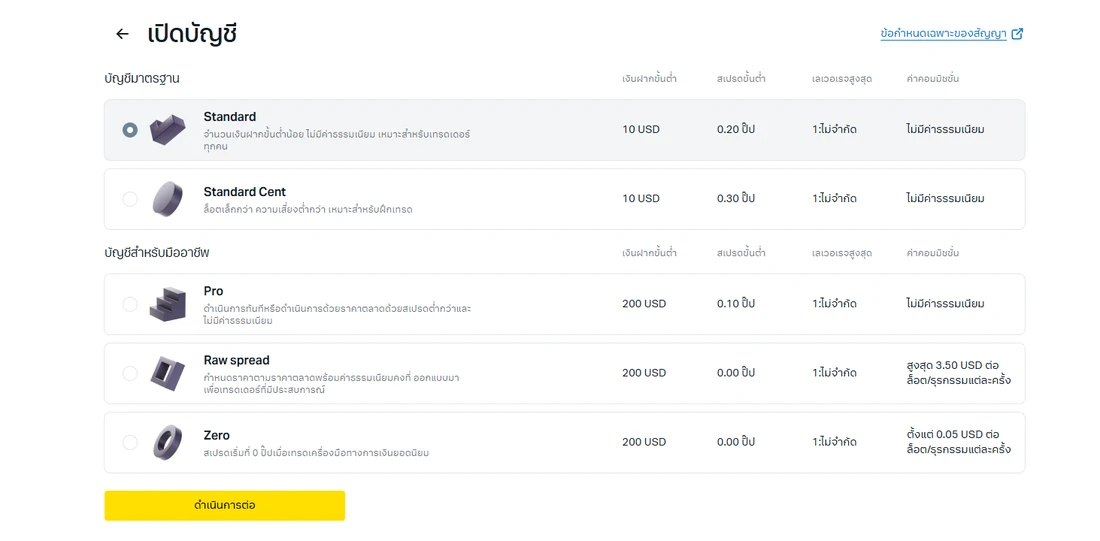Click the yellow ดำเนินการต่อ button

tap(224, 505)
